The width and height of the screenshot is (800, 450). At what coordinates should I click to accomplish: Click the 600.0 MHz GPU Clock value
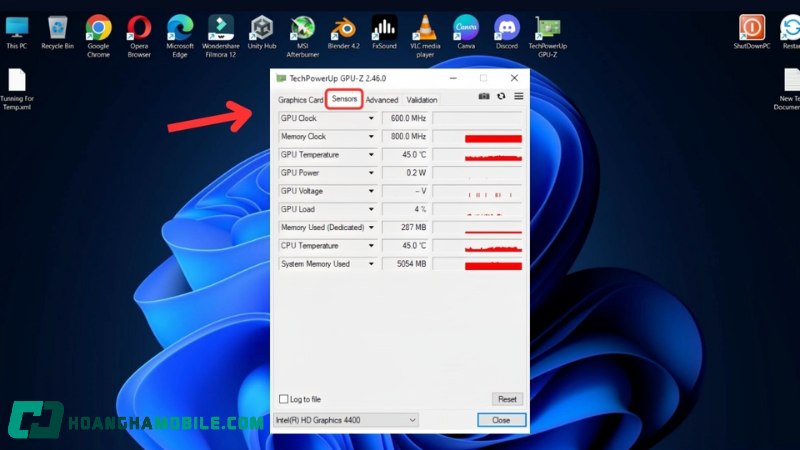406,118
